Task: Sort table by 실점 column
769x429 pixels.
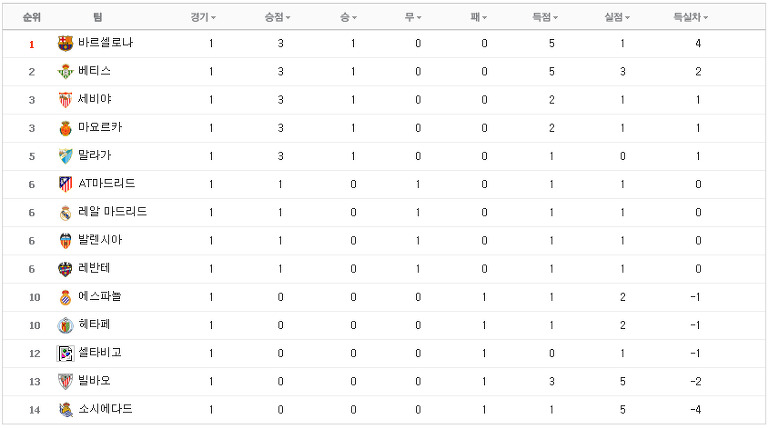Action: [x=617, y=18]
